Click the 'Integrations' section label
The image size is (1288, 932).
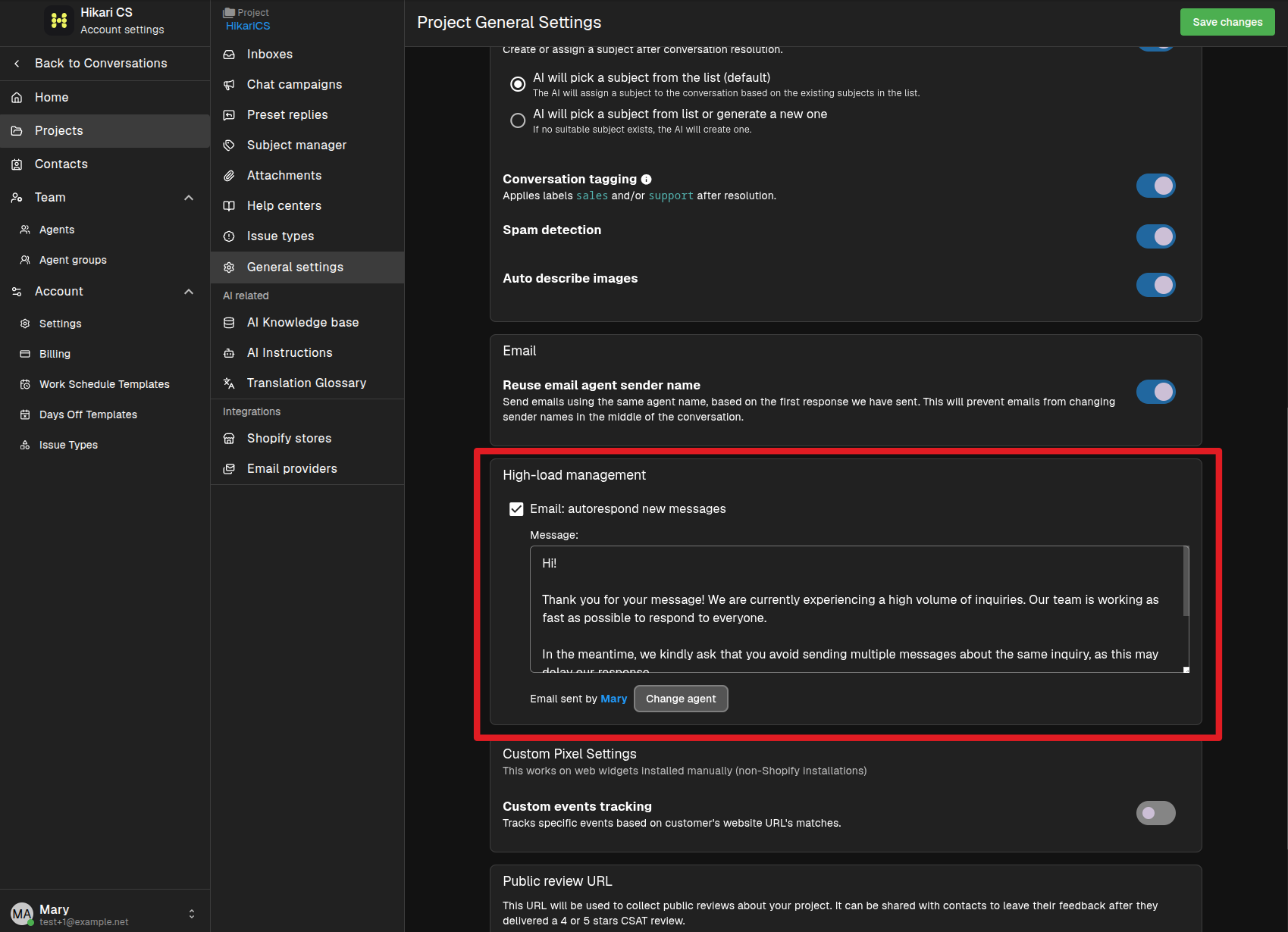pyautogui.click(x=252, y=411)
